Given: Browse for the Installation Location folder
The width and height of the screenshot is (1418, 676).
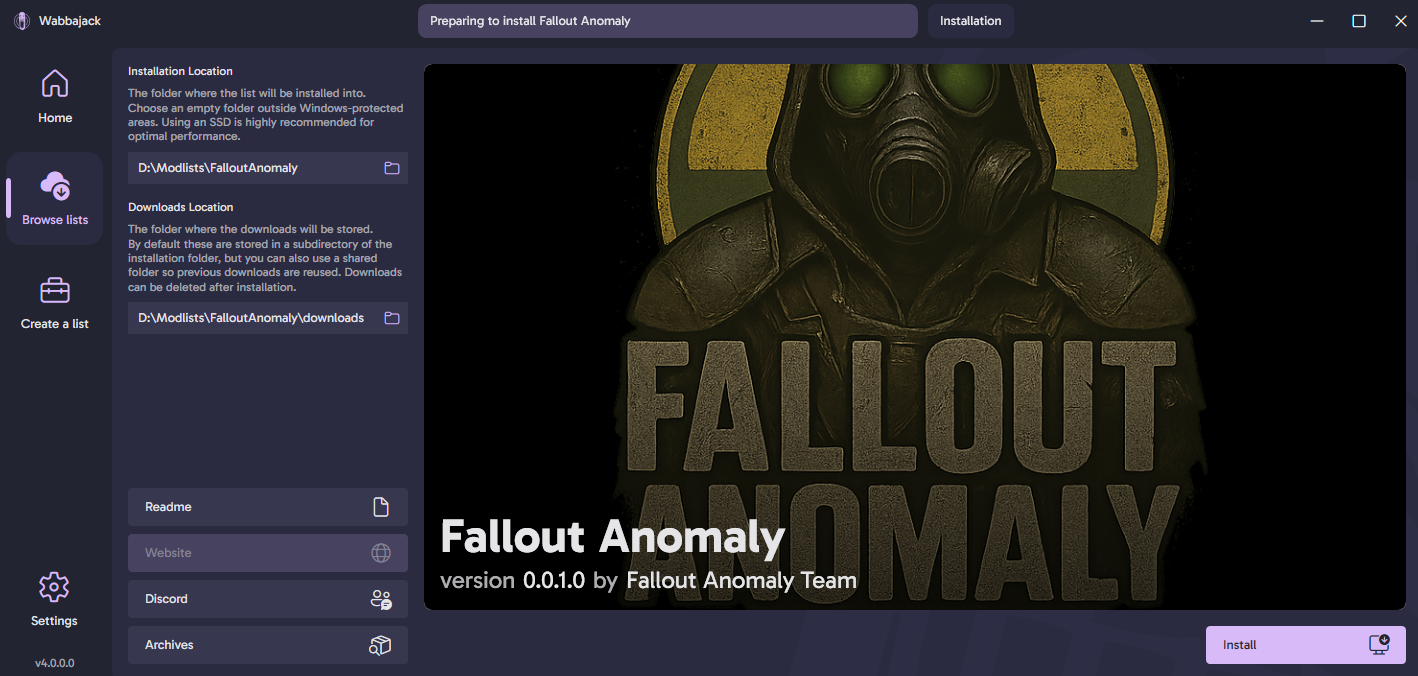Looking at the screenshot, I should click(392, 168).
